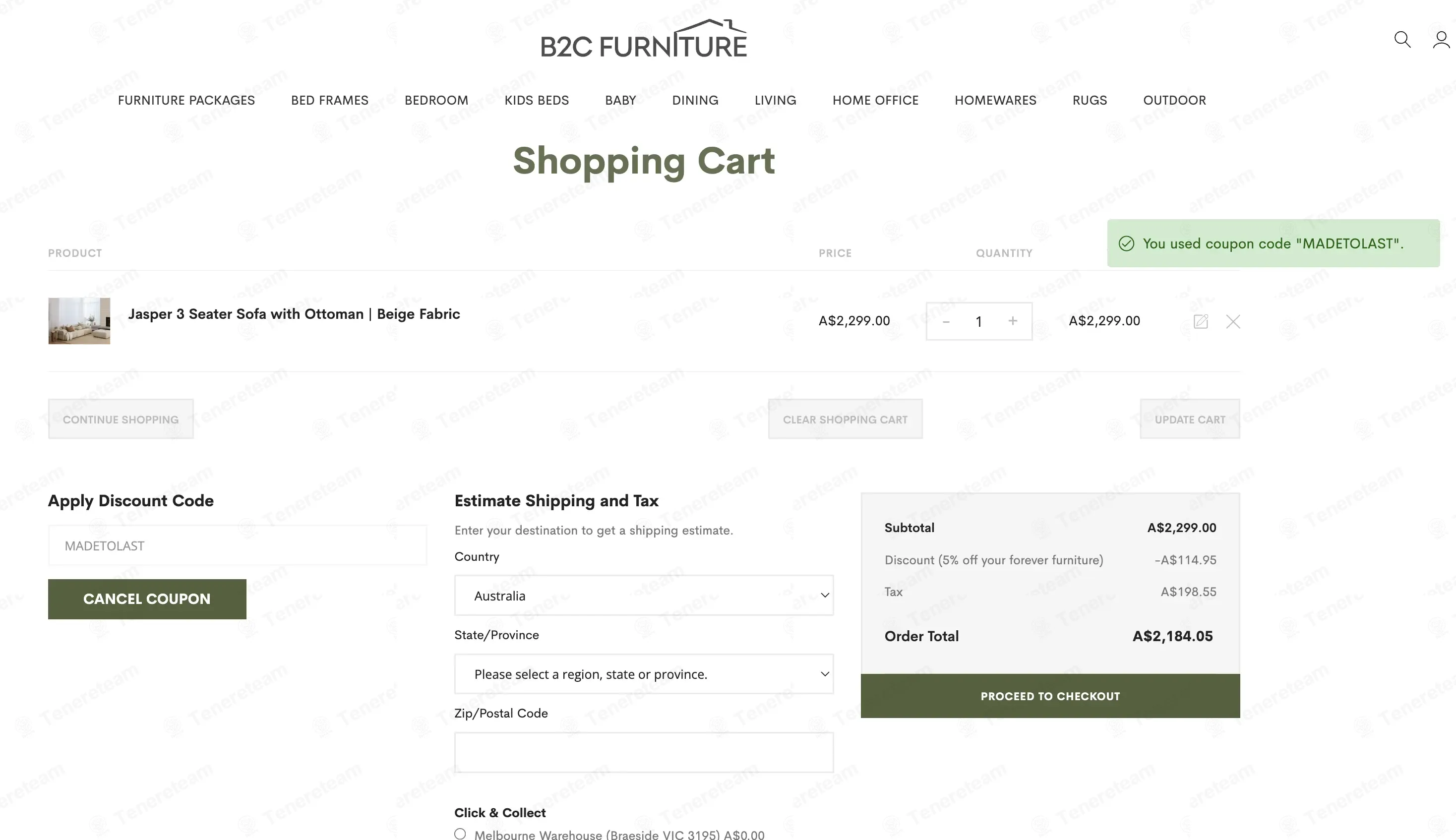Viewport: 1456px width, 840px height.
Task: Click the coupon success message checkmark icon
Action: point(1127,243)
